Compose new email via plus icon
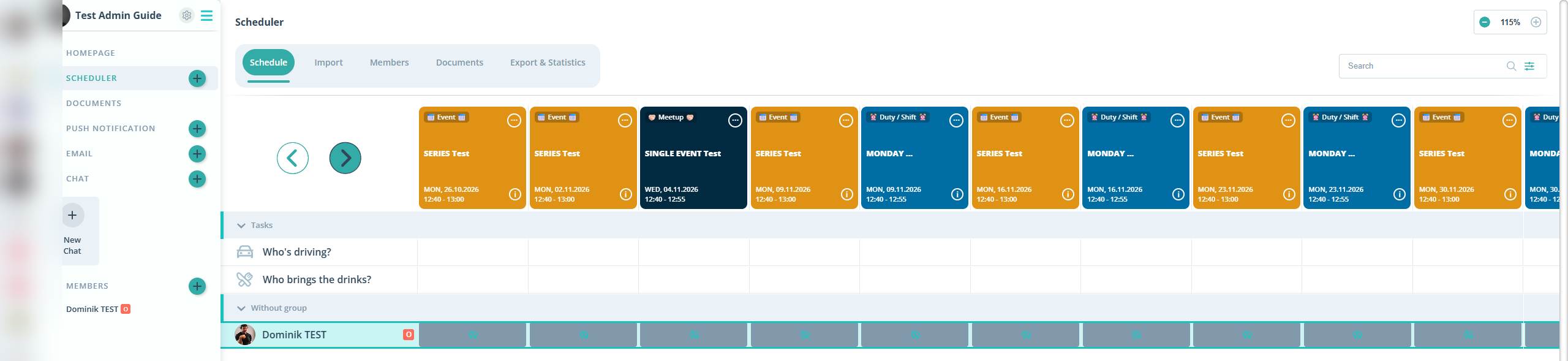The height and width of the screenshot is (361, 1568). [197, 154]
